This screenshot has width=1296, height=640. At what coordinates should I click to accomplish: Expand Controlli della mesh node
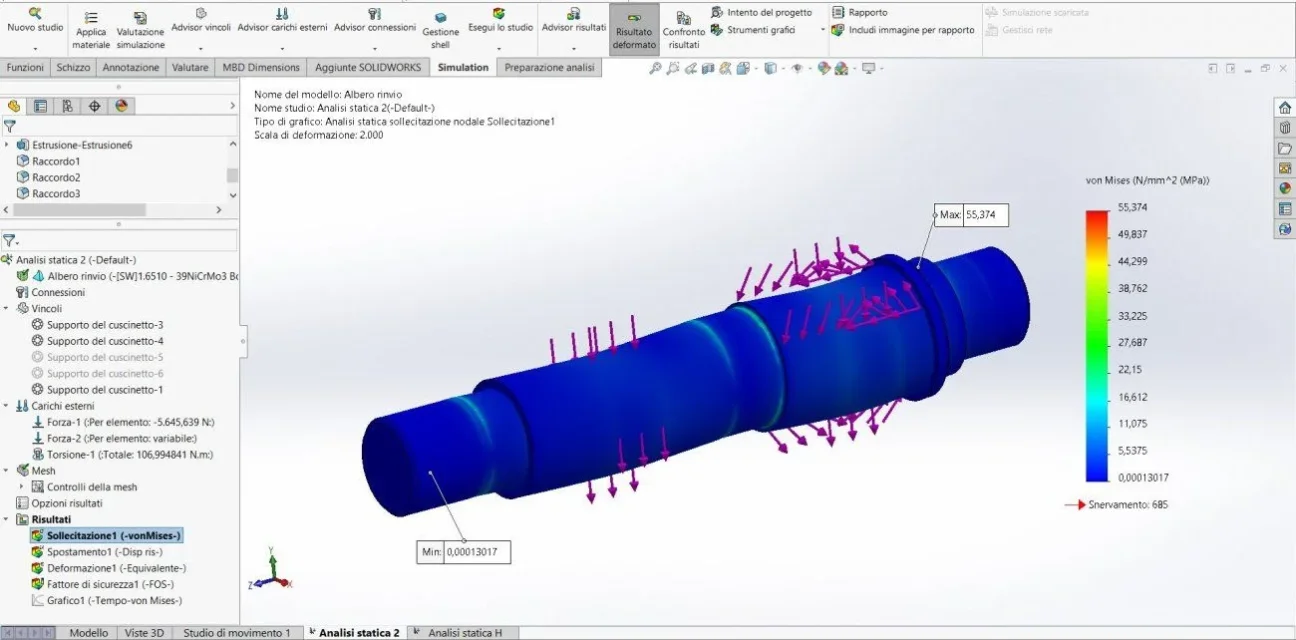pyautogui.click(x=23, y=486)
